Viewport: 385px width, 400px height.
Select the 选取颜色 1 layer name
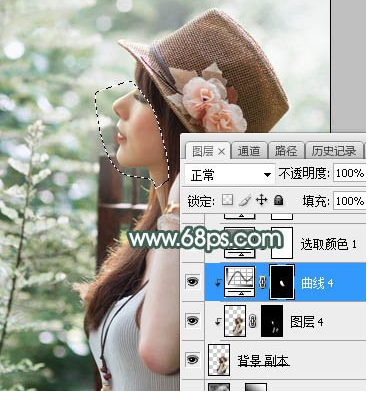click(x=329, y=244)
